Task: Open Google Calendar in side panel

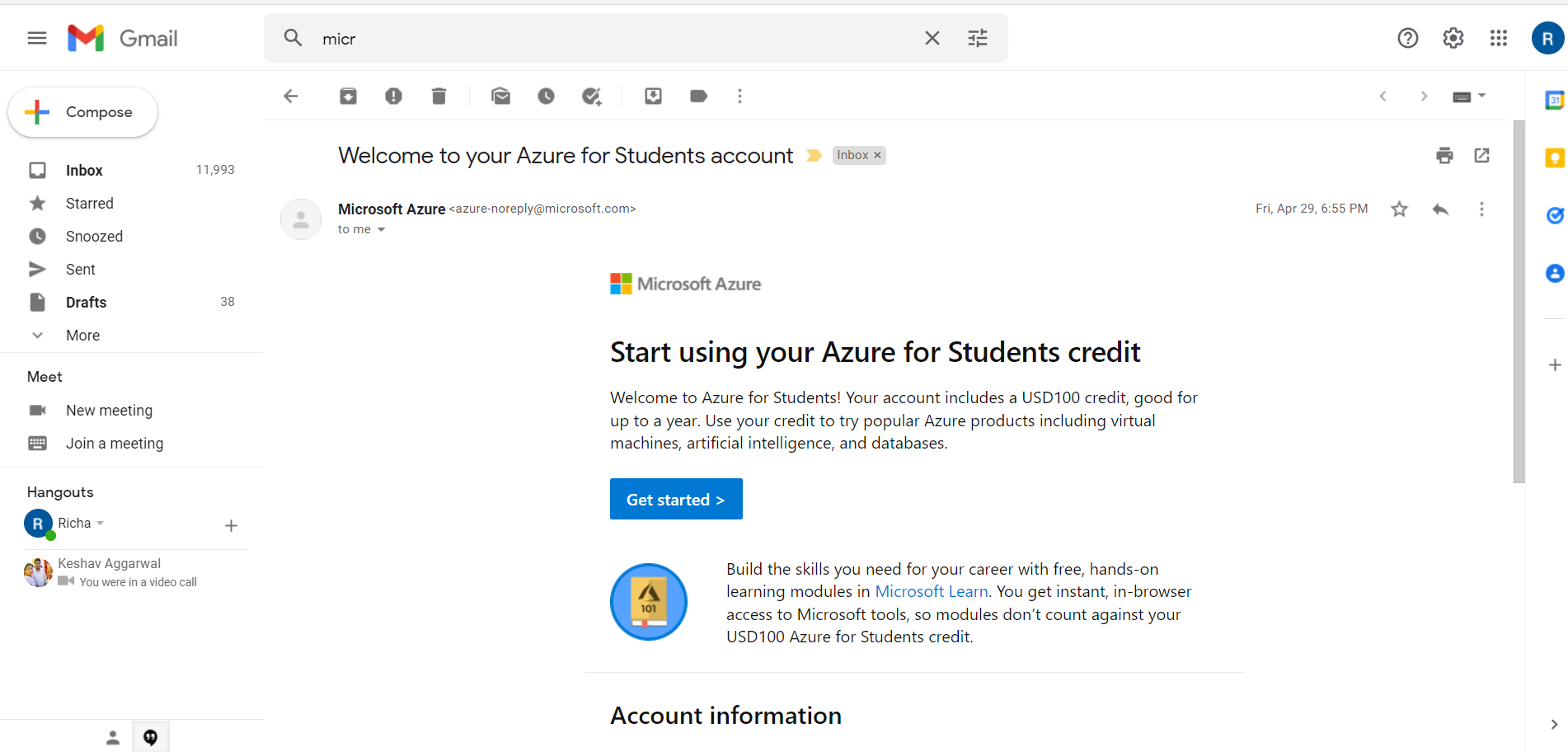Action: point(1555,100)
